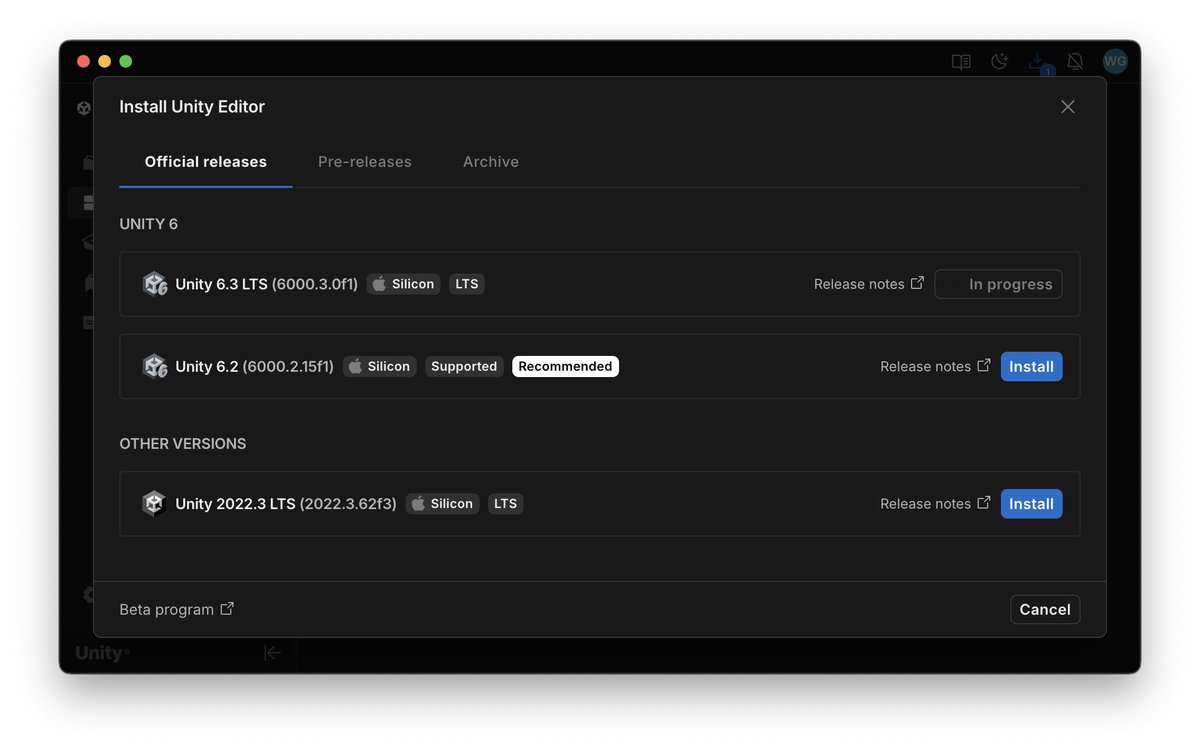The image size is (1200, 752).
Task: Open the downloads icon with the badge
Action: (x=1039, y=63)
